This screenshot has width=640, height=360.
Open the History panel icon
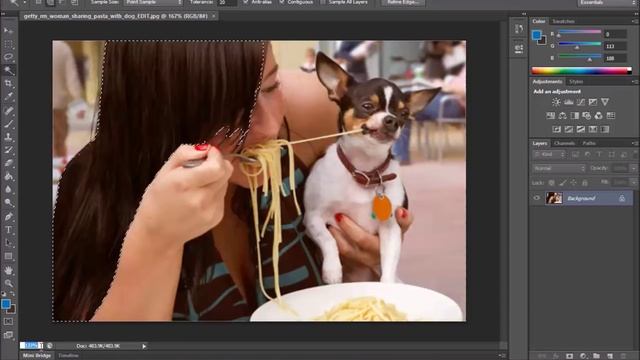(519, 29)
